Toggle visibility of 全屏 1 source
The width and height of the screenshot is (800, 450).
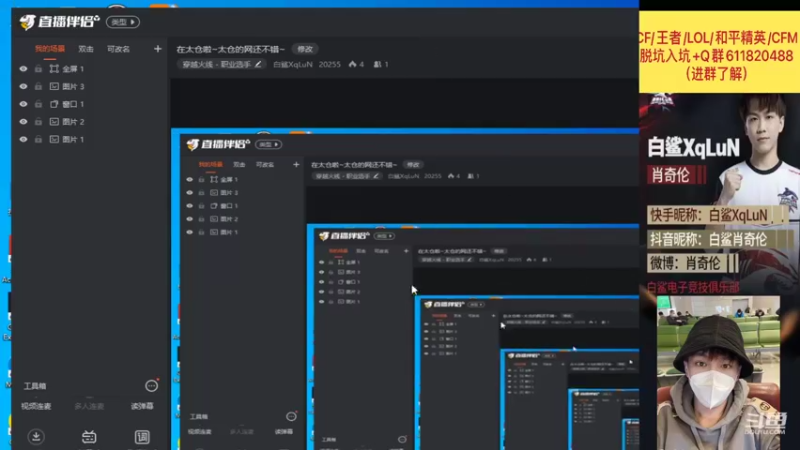pos(23,69)
